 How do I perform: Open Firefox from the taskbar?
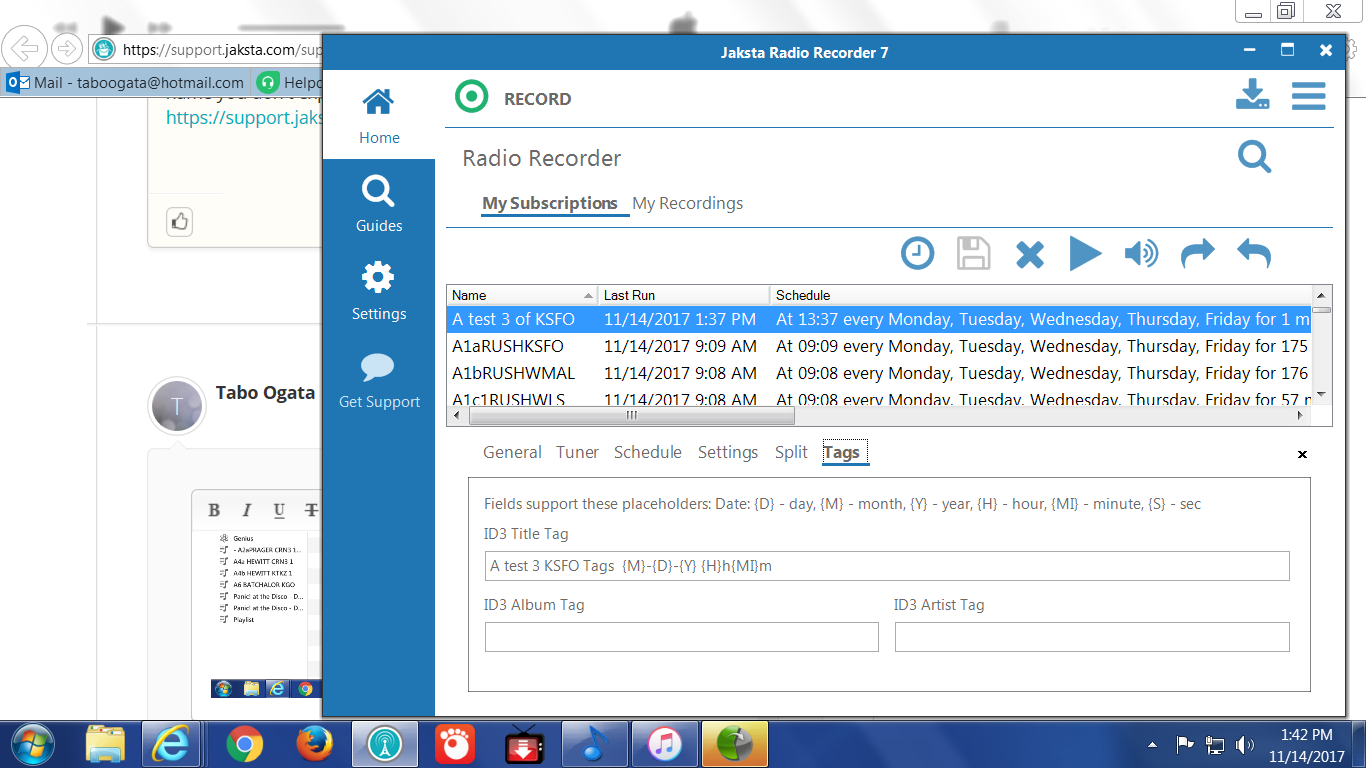(314, 744)
